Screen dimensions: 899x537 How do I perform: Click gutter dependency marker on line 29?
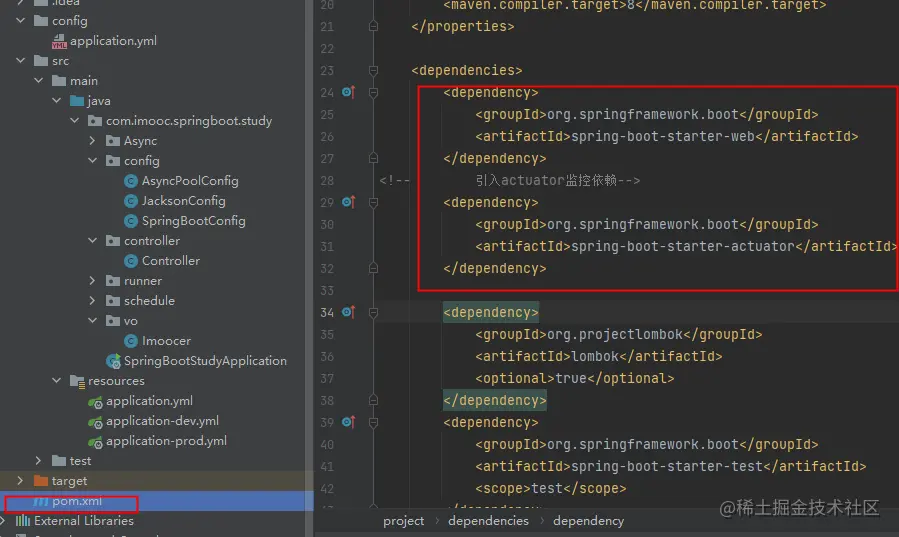pyautogui.click(x=348, y=202)
